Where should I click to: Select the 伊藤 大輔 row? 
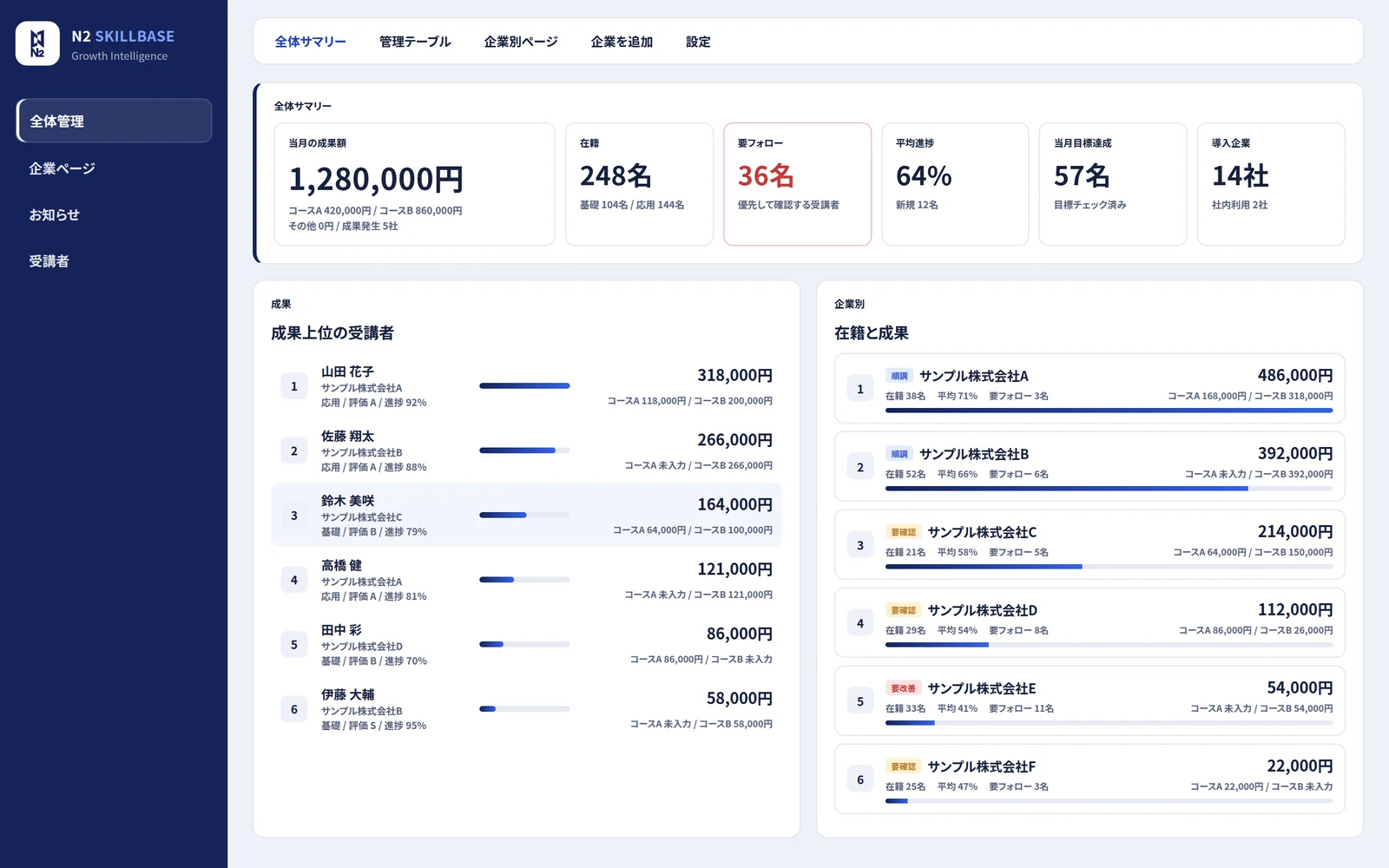[526, 709]
